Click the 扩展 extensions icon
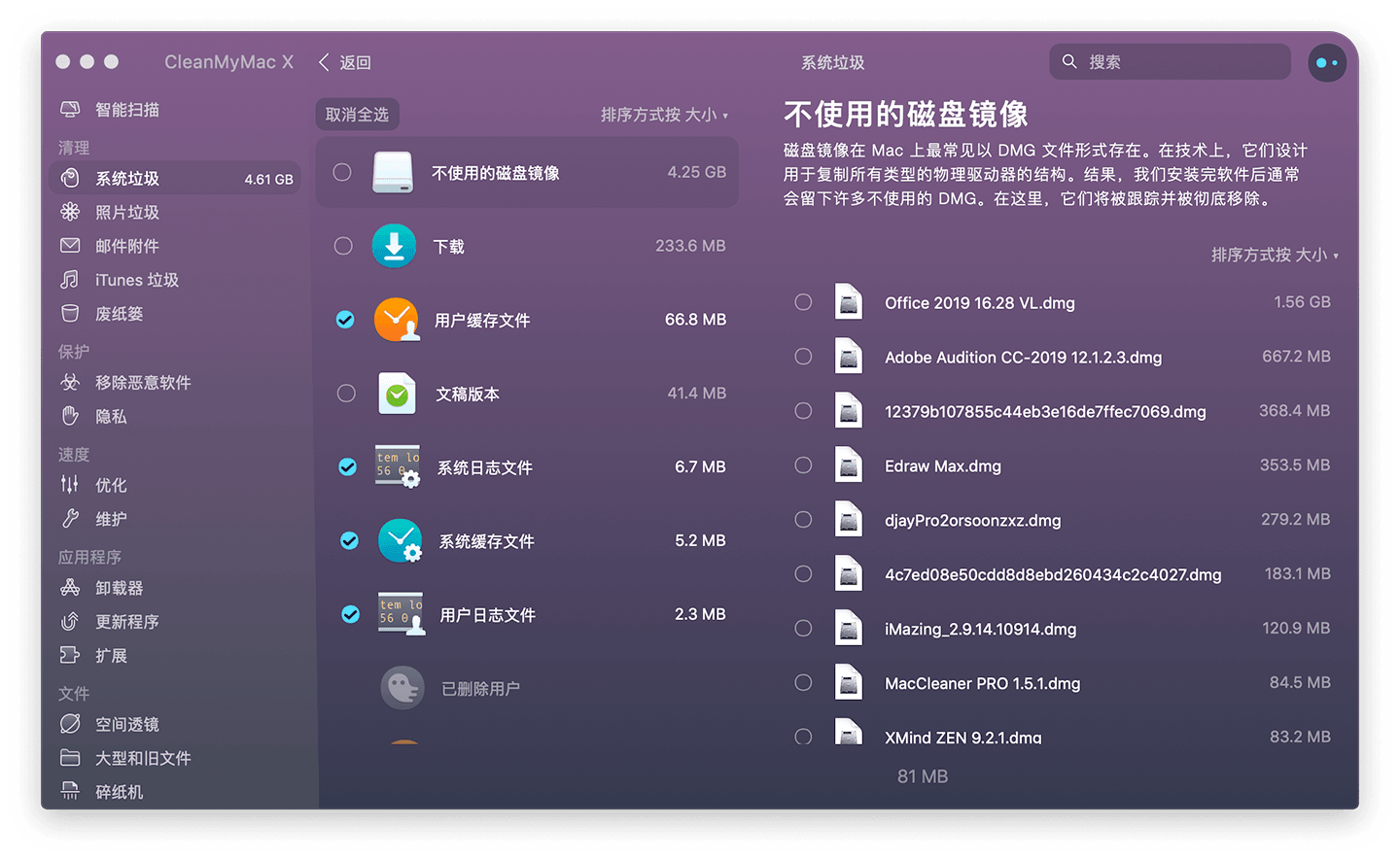Viewport: 1400px width, 860px height. tap(70, 655)
